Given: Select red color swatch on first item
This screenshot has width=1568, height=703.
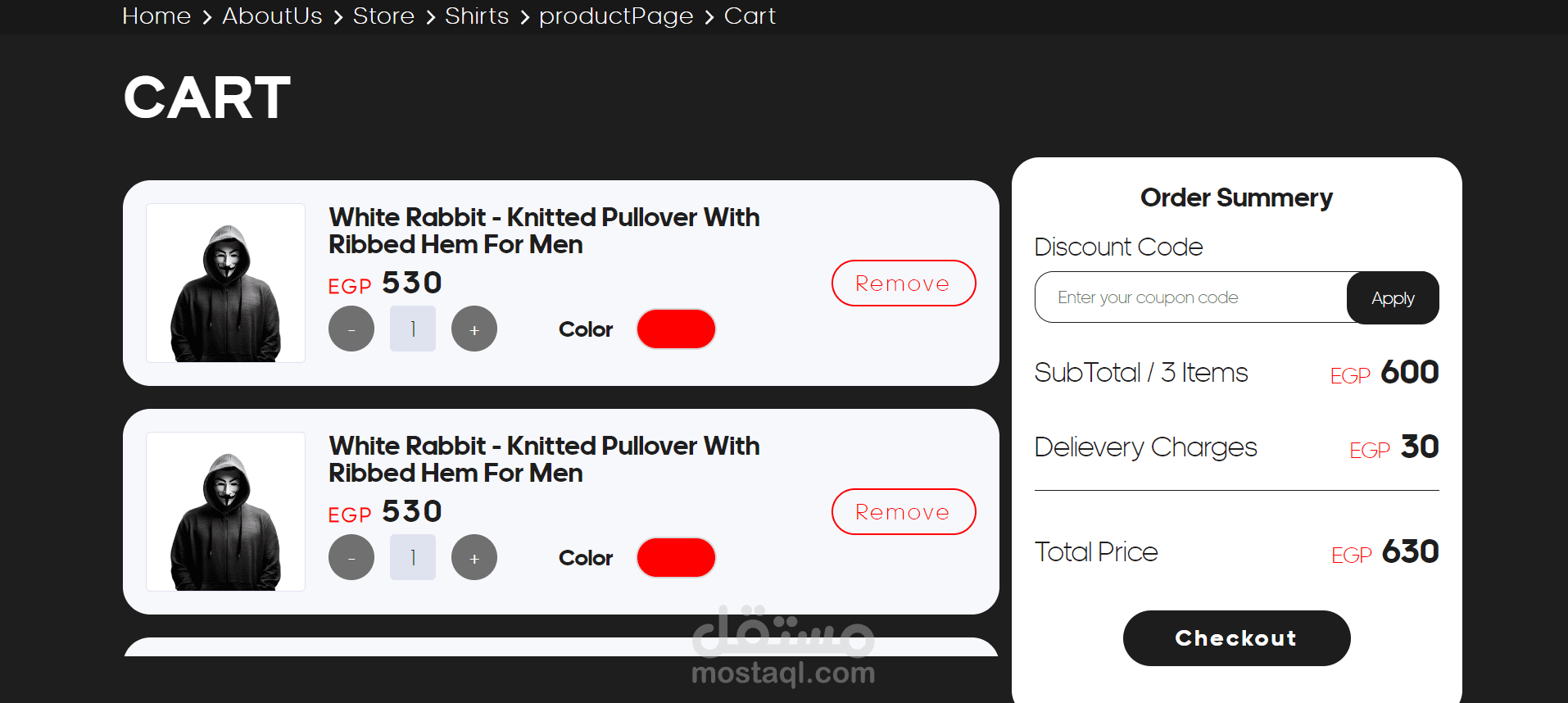Looking at the screenshot, I should (x=676, y=329).
